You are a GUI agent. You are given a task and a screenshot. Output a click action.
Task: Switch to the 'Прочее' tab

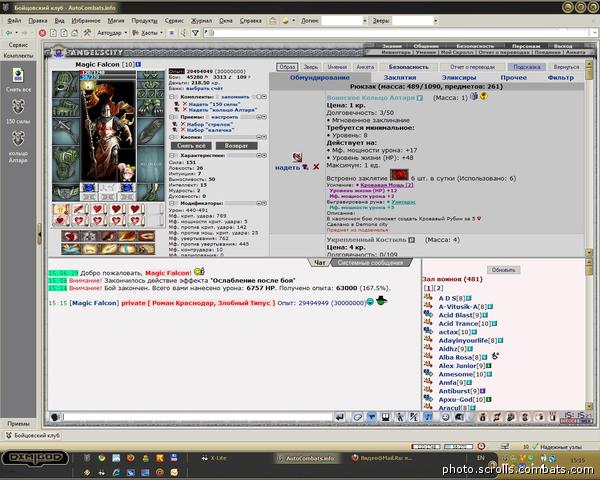coord(514,78)
